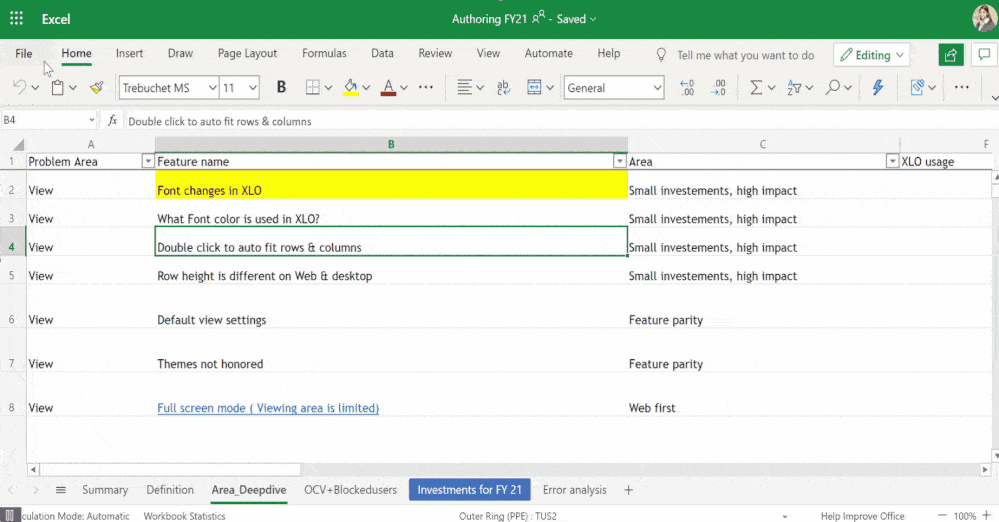
Task: Click the lightning bolt Ideas icon
Action: pos(878,88)
